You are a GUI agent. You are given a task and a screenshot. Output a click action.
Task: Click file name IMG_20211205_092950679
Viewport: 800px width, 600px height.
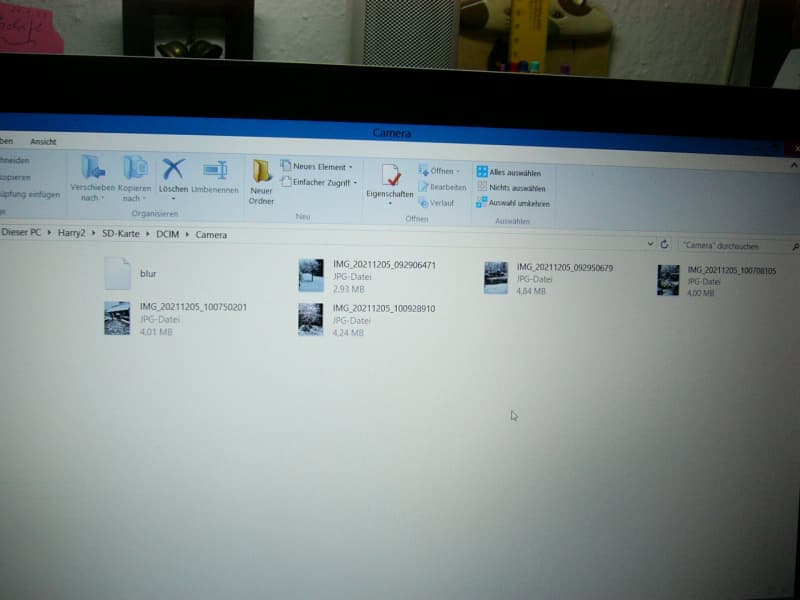[565, 267]
